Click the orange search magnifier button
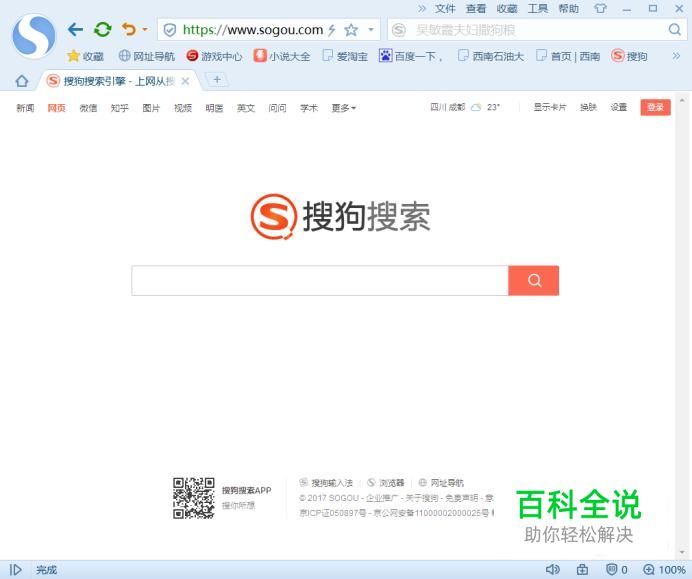 coord(534,280)
